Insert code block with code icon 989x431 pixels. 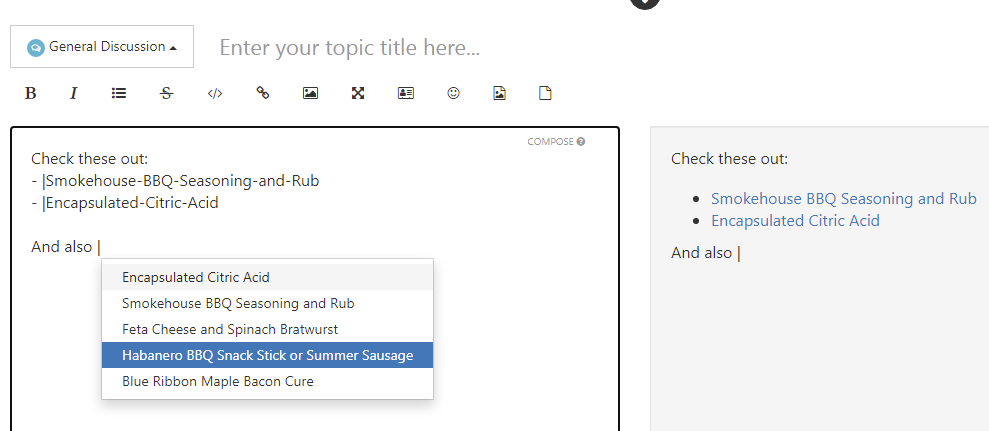(215, 93)
